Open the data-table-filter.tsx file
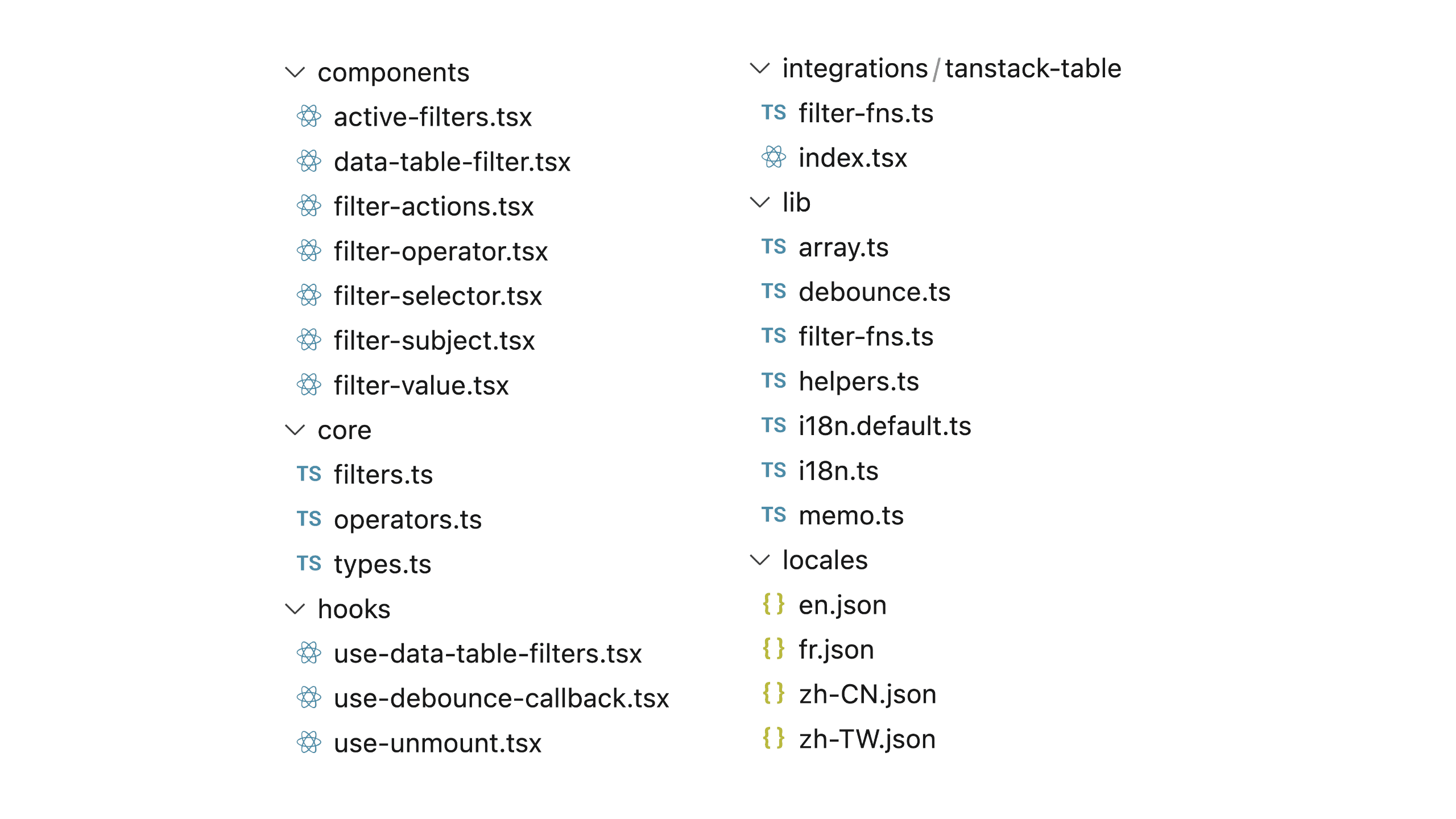Image resolution: width=1456 pixels, height=819 pixels. (x=452, y=162)
